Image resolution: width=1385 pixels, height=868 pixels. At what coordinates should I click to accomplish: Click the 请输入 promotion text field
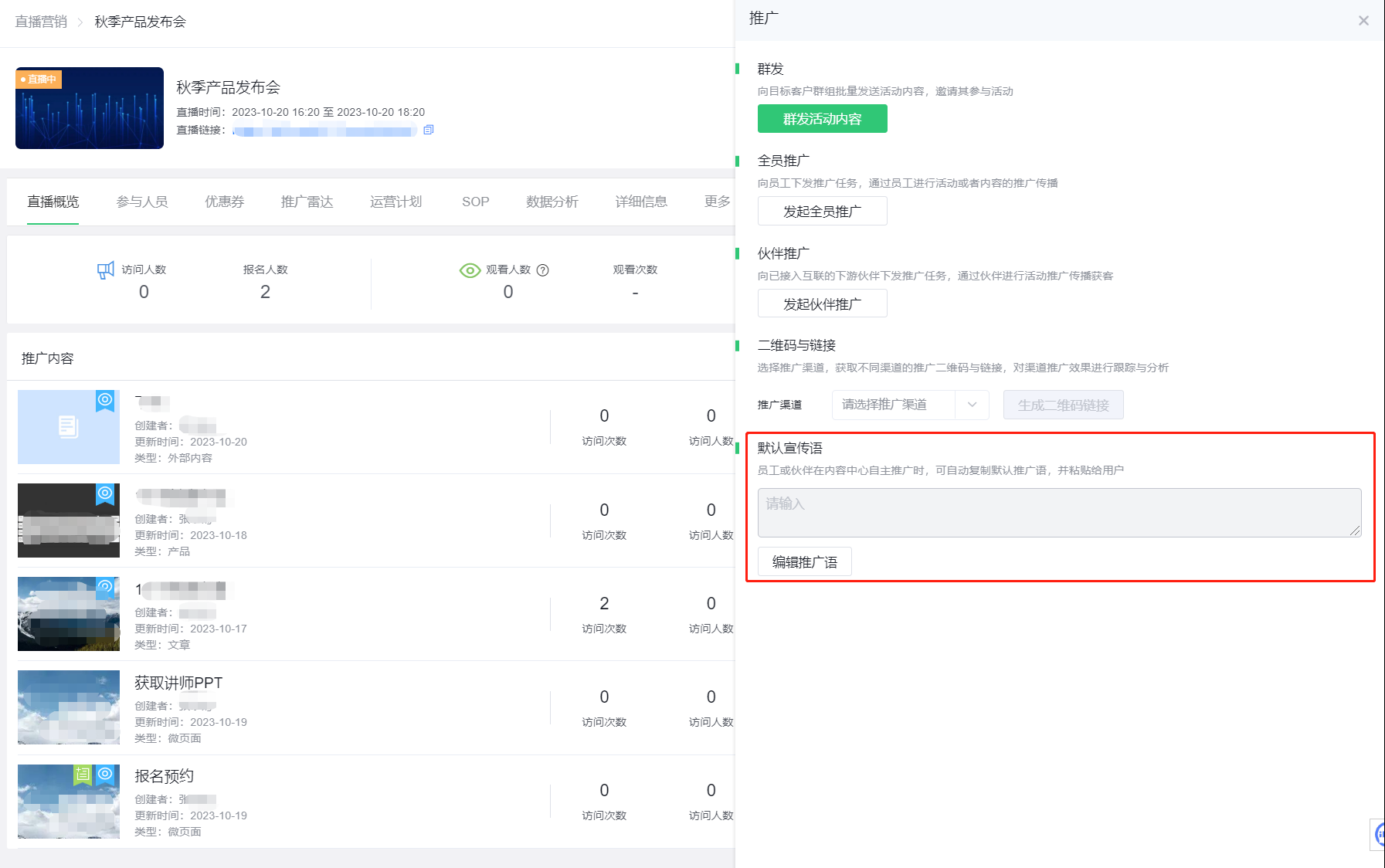coord(1058,511)
